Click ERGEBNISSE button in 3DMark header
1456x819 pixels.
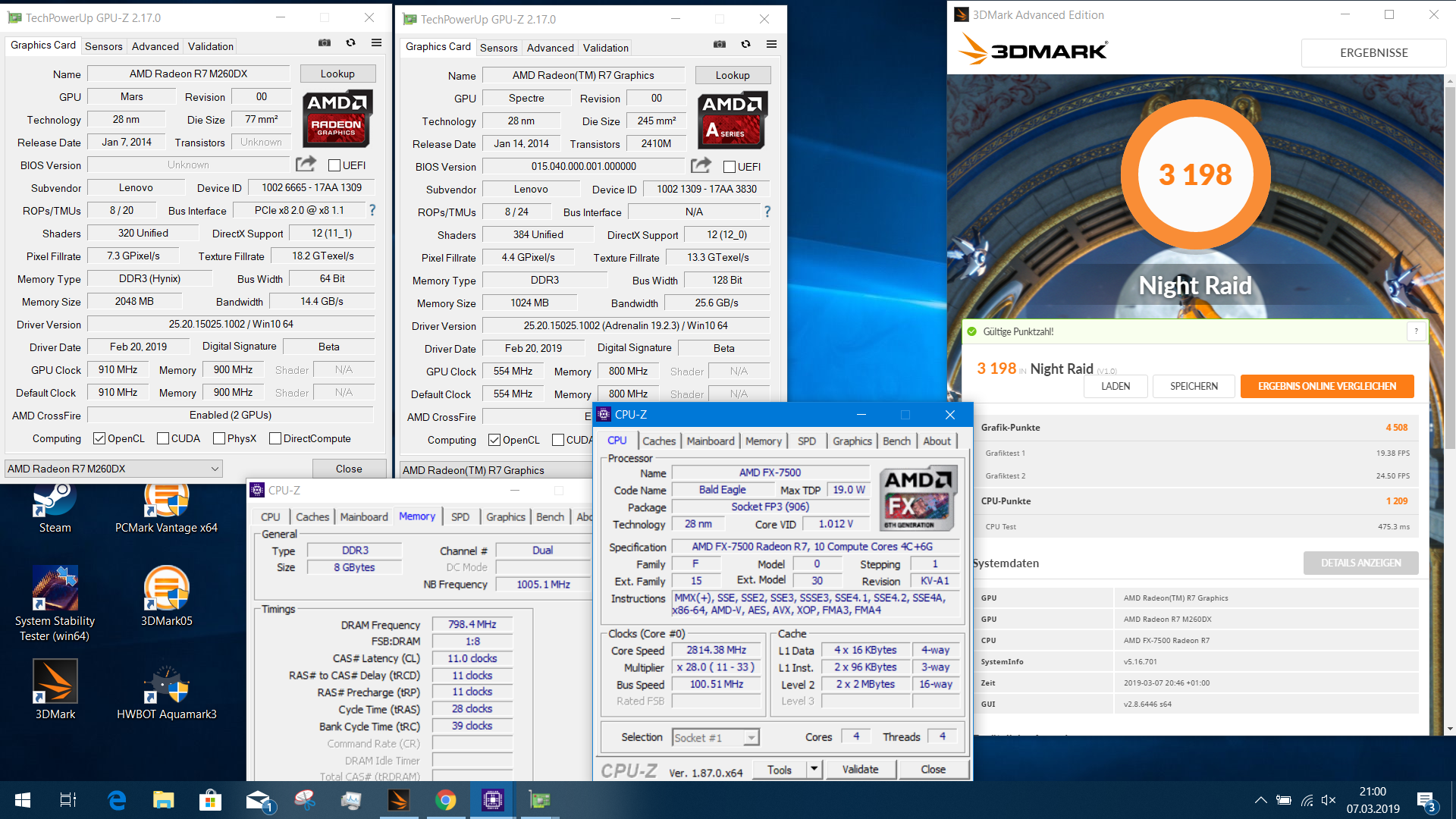1373,52
